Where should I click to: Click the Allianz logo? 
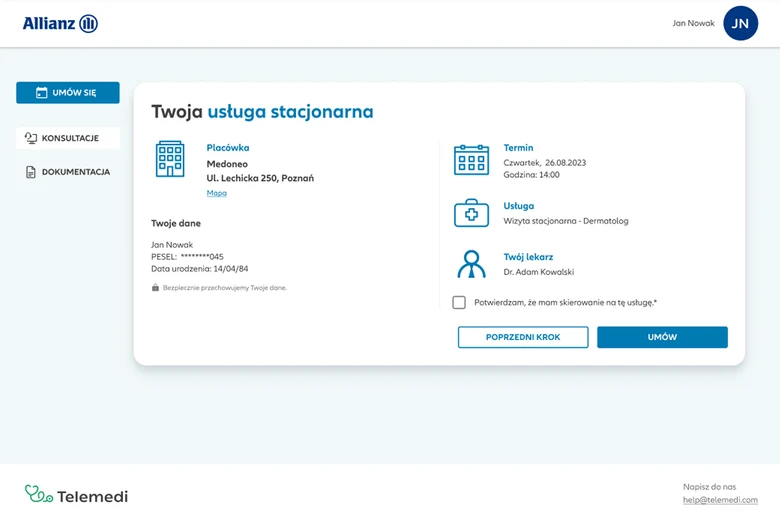(60, 23)
